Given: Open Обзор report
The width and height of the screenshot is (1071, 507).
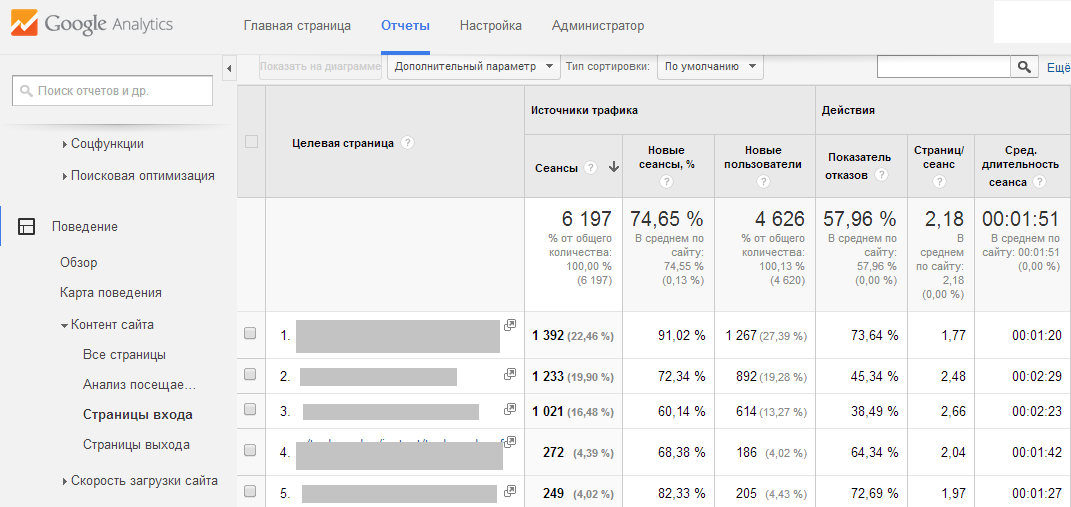Looking at the screenshot, I should coord(79,262).
